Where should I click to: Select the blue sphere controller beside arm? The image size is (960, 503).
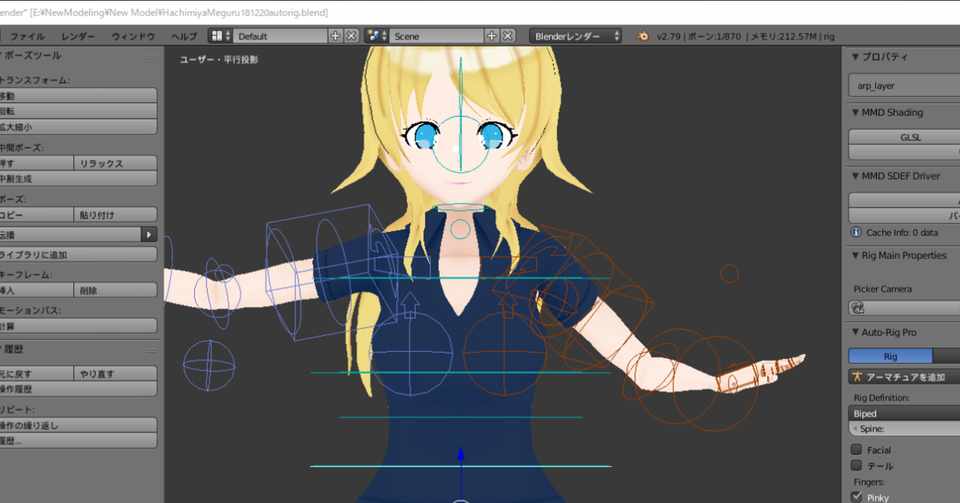pyautogui.click(x=209, y=366)
